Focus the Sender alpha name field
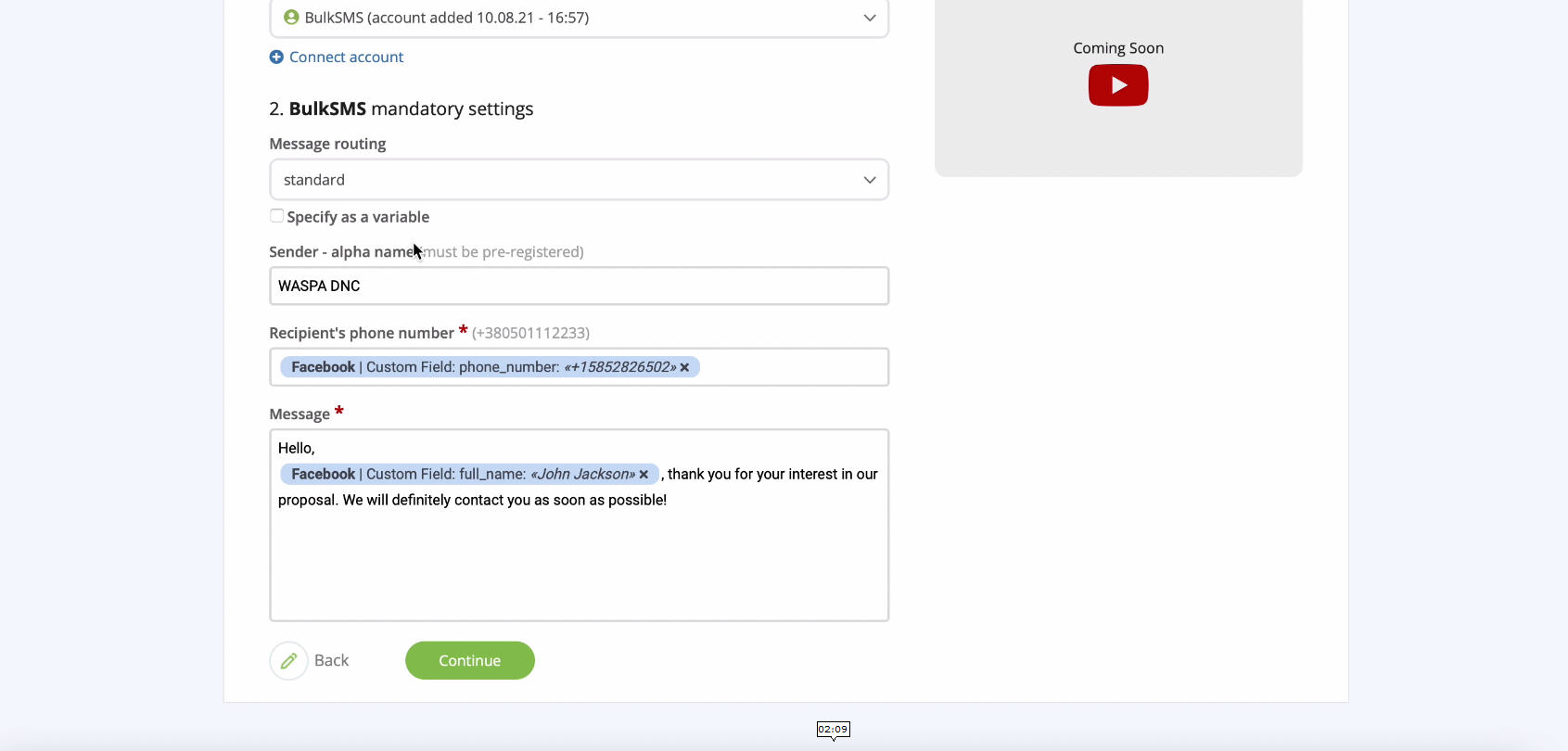 click(579, 286)
